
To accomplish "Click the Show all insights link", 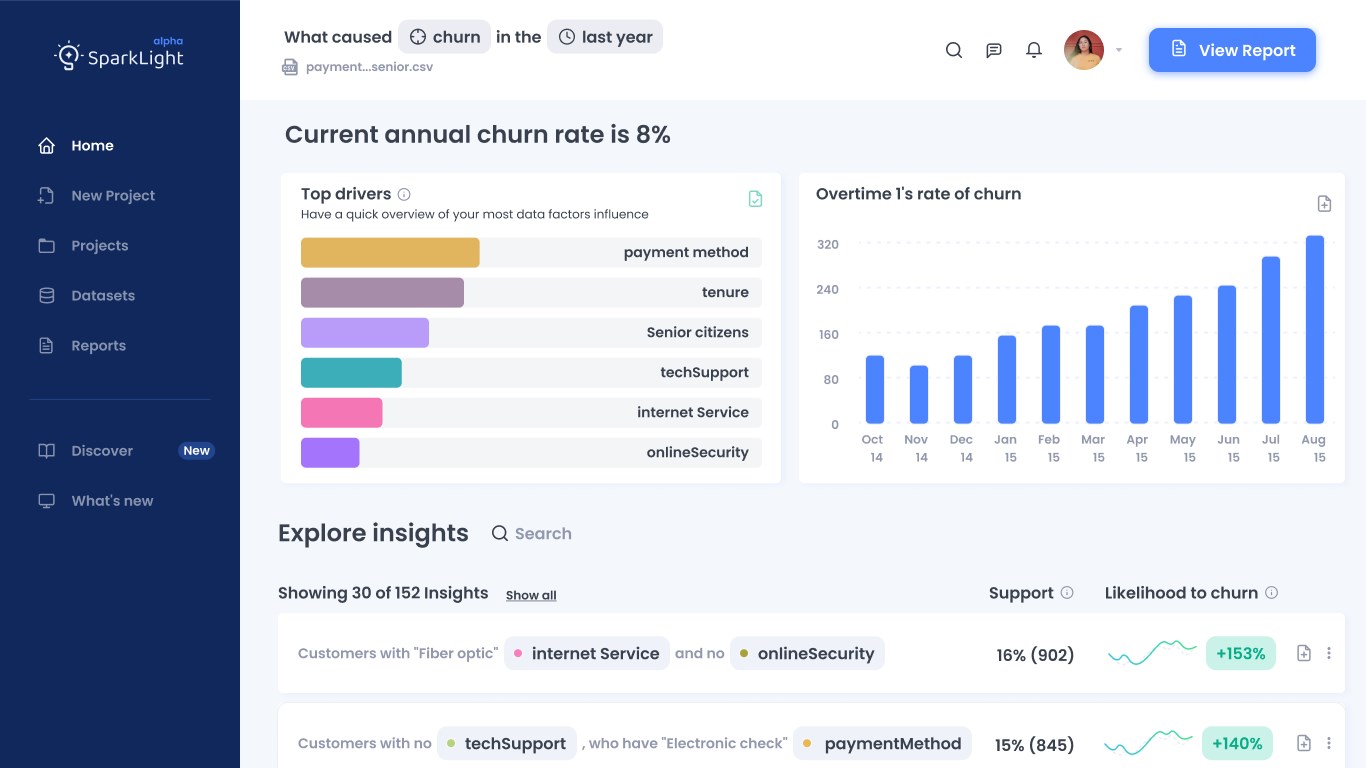I will (531, 595).
